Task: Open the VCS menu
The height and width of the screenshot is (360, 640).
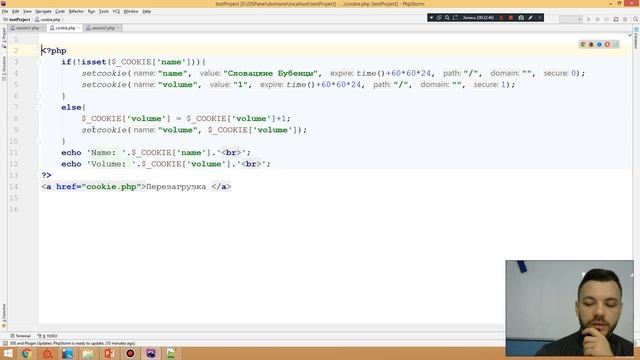Action: point(116,11)
